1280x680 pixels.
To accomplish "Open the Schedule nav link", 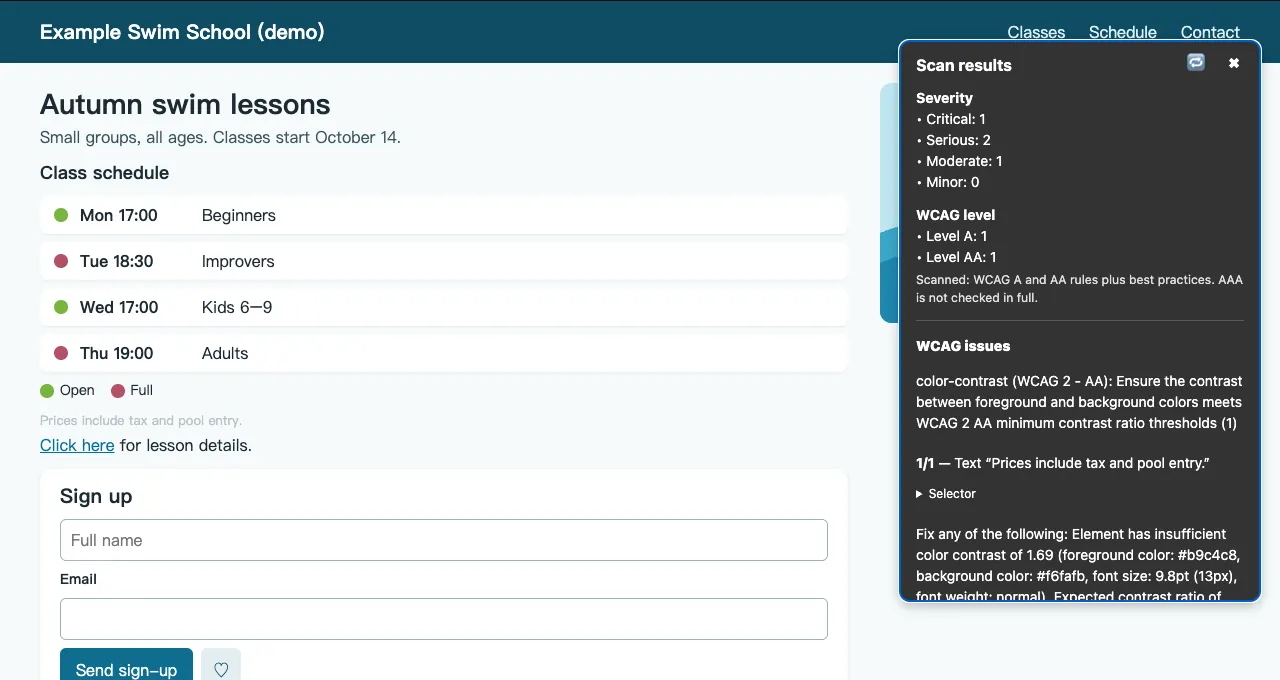I will 1123,32.
